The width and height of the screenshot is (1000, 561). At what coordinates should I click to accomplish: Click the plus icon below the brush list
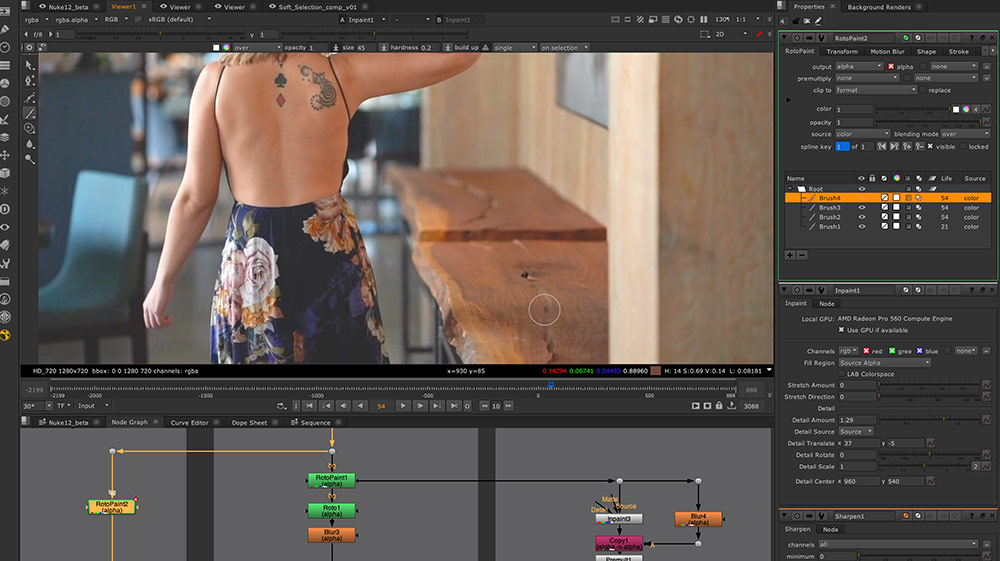click(x=790, y=255)
